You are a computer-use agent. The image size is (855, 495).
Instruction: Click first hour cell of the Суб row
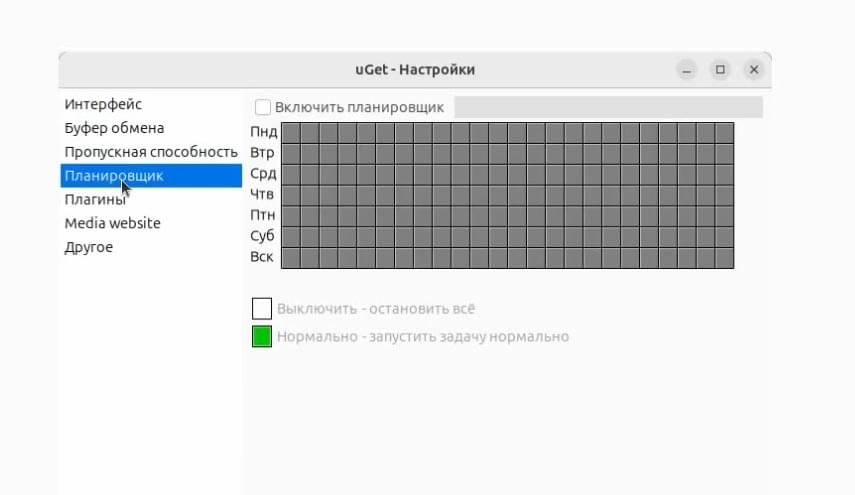[x=291, y=237]
